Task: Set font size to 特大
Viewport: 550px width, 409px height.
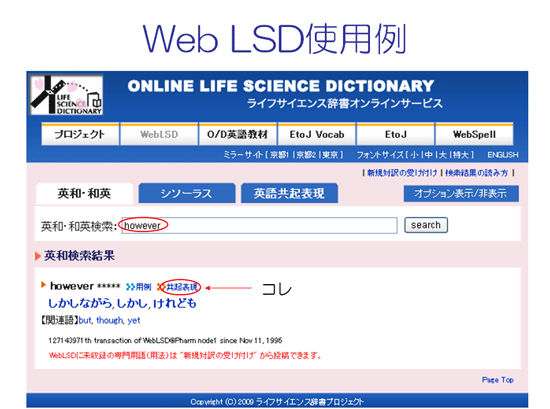Action: click(461, 155)
